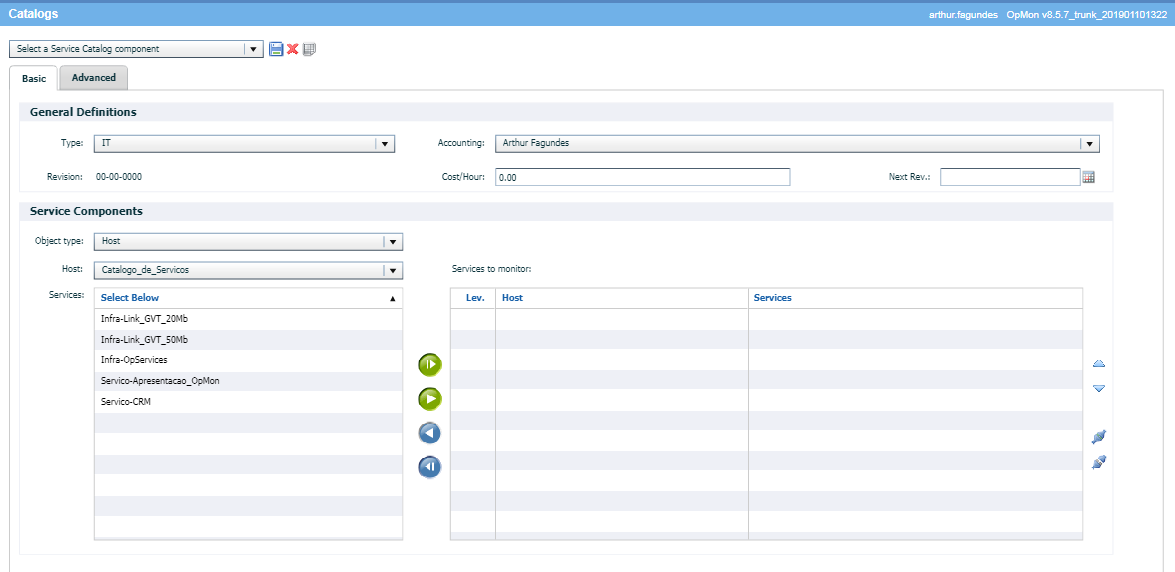This screenshot has height=572, width=1175.
Task: Click the blue remove-all services arrow
Action: [429, 467]
